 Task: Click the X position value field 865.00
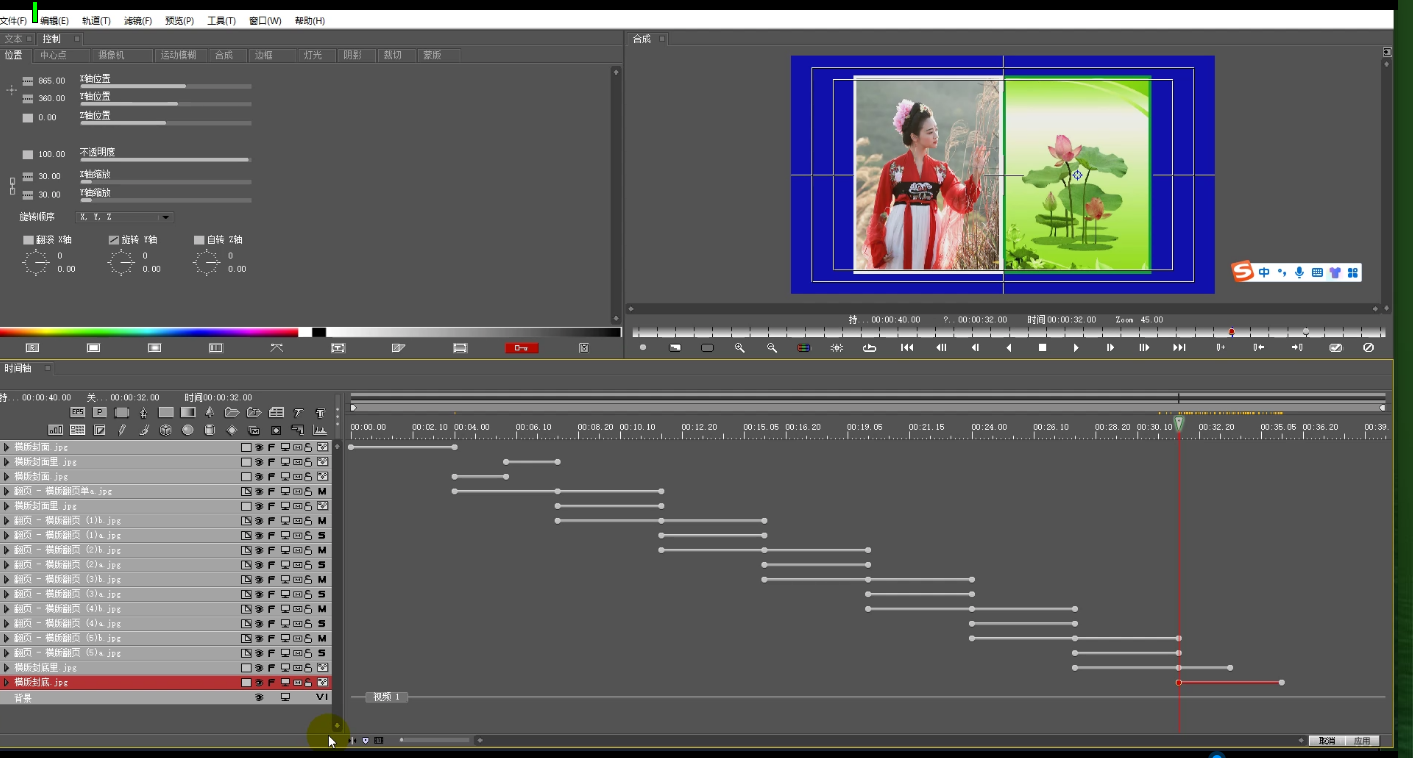point(52,81)
